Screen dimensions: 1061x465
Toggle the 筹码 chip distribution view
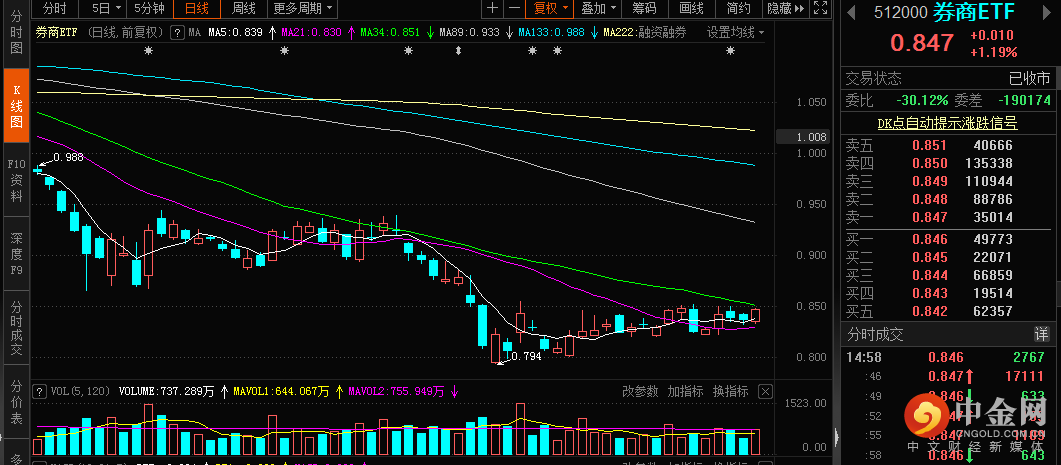(x=644, y=9)
